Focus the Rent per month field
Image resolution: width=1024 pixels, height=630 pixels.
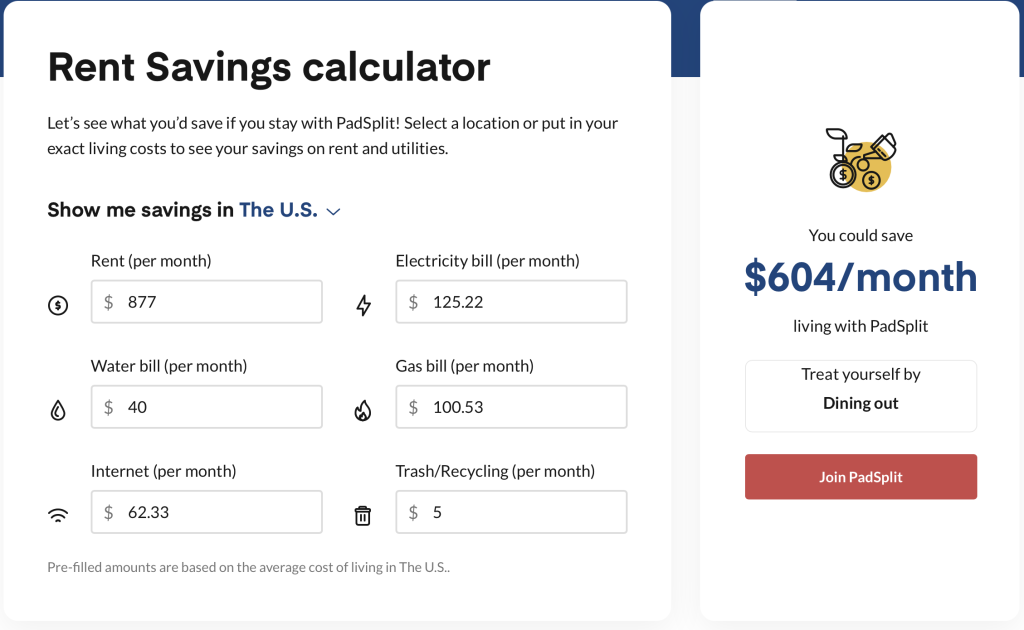pos(220,301)
